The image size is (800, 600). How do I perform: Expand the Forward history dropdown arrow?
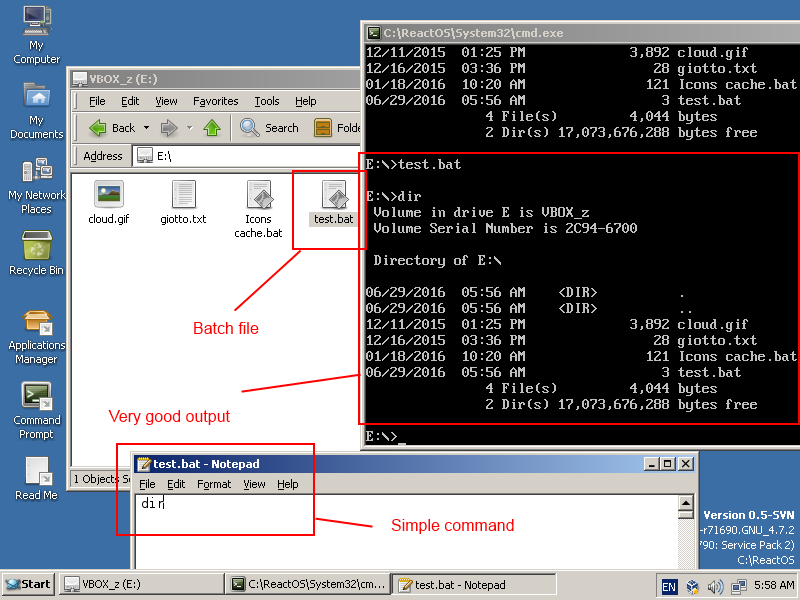coord(189,128)
